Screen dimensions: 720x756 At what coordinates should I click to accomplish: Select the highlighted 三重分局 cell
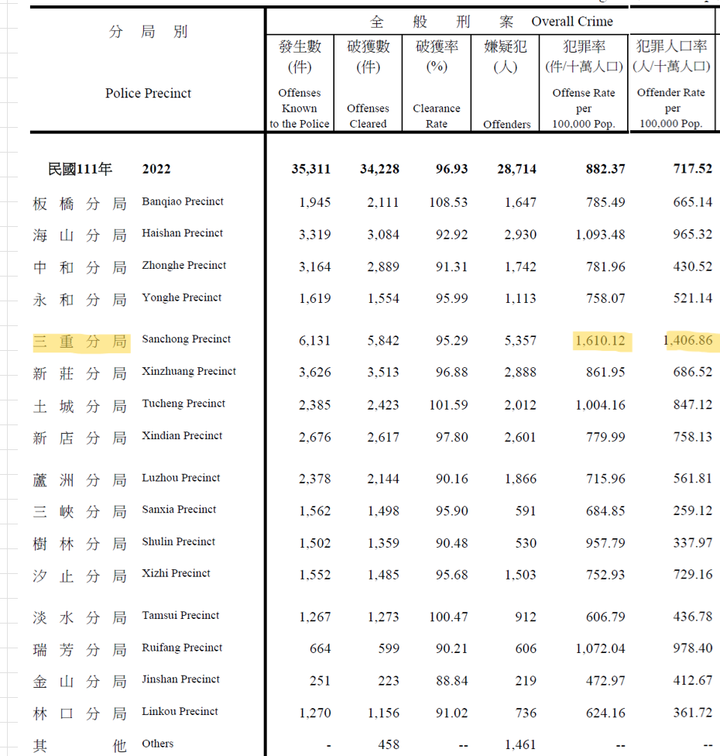[82, 342]
